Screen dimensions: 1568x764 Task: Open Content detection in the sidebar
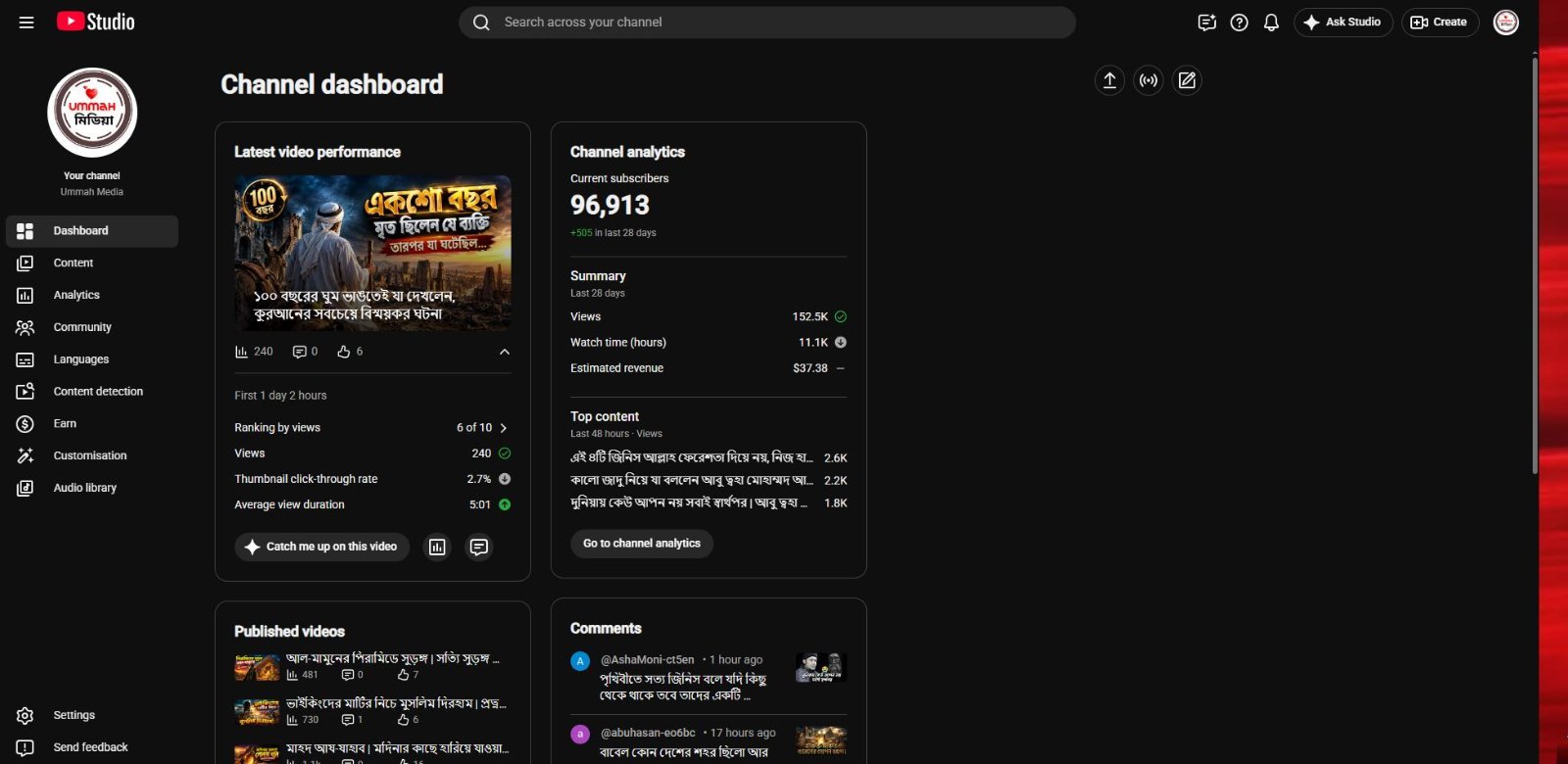[x=92, y=392]
